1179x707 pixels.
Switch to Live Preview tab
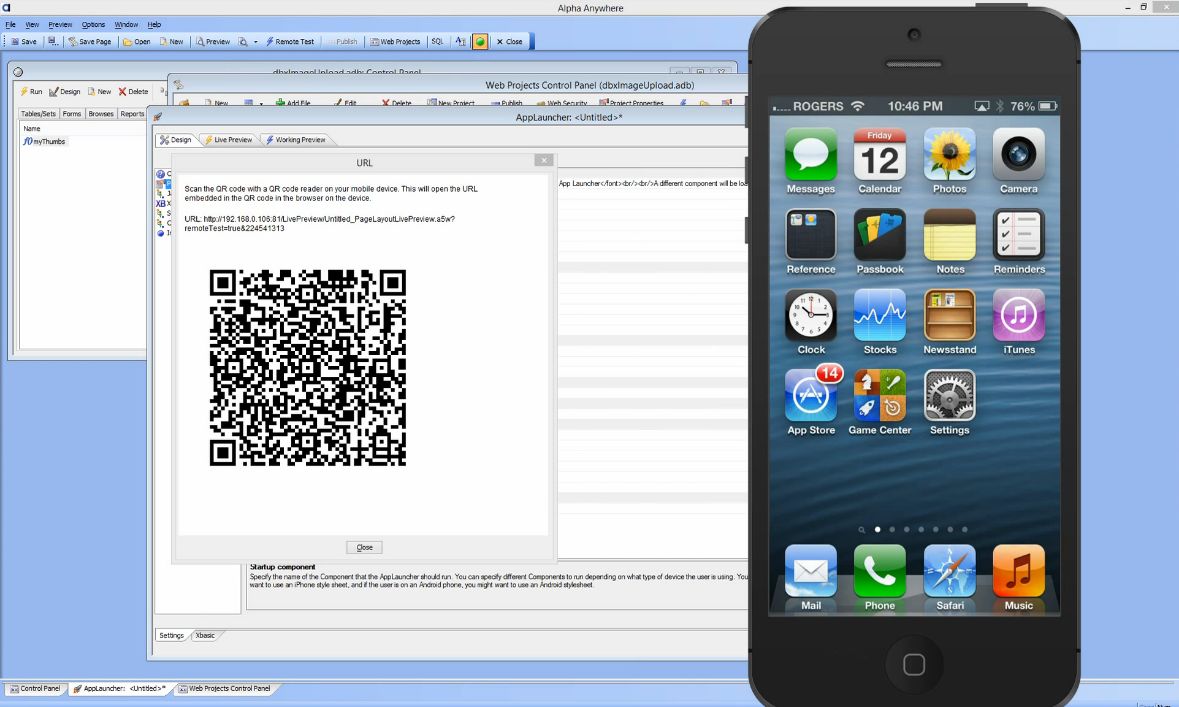[229, 140]
